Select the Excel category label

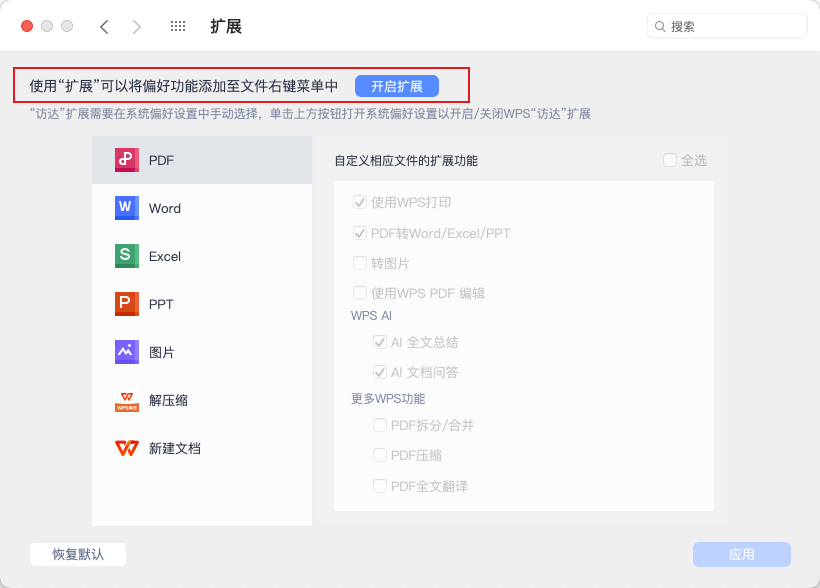[165, 256]
